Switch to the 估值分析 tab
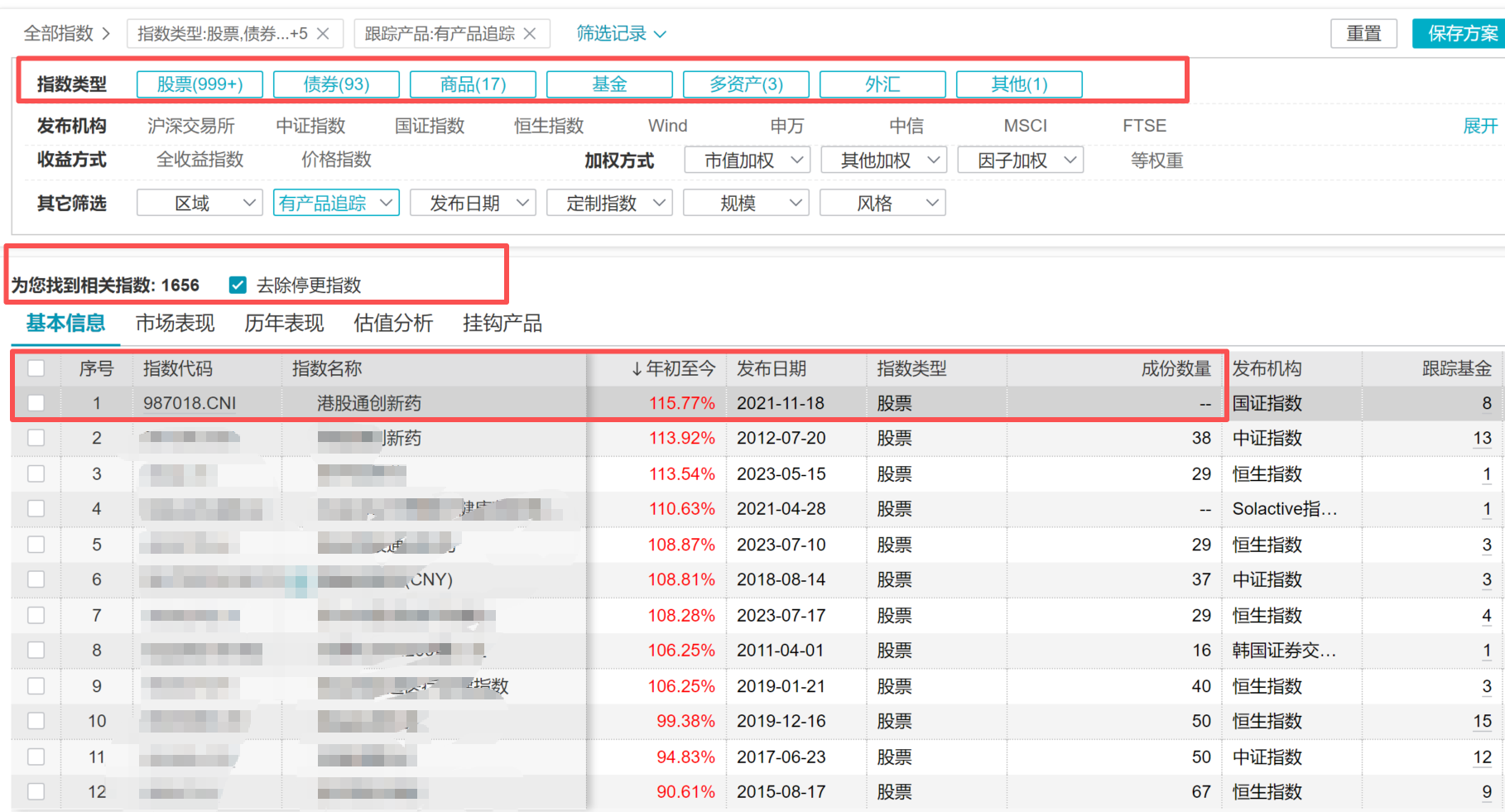 pyautogui.click(x=393, y=324)
